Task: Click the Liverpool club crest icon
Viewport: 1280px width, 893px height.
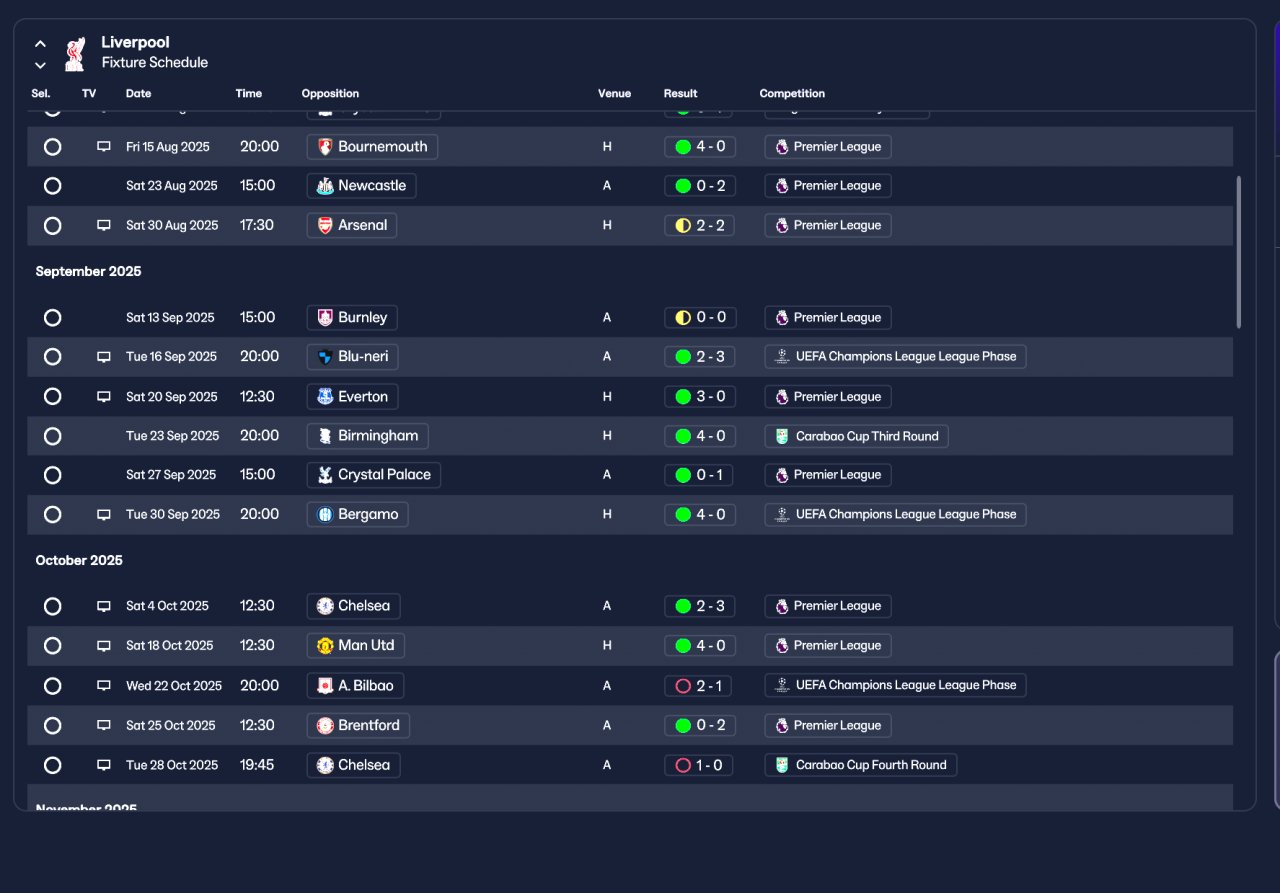Action: 74,54
